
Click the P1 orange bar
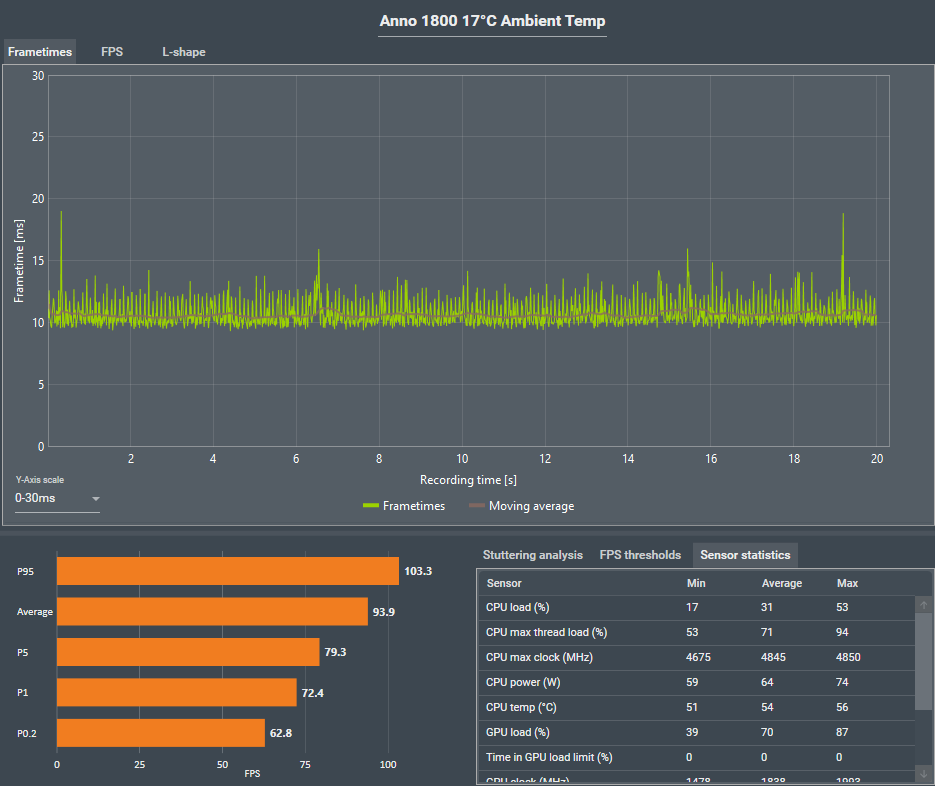[x=177, y=692]
